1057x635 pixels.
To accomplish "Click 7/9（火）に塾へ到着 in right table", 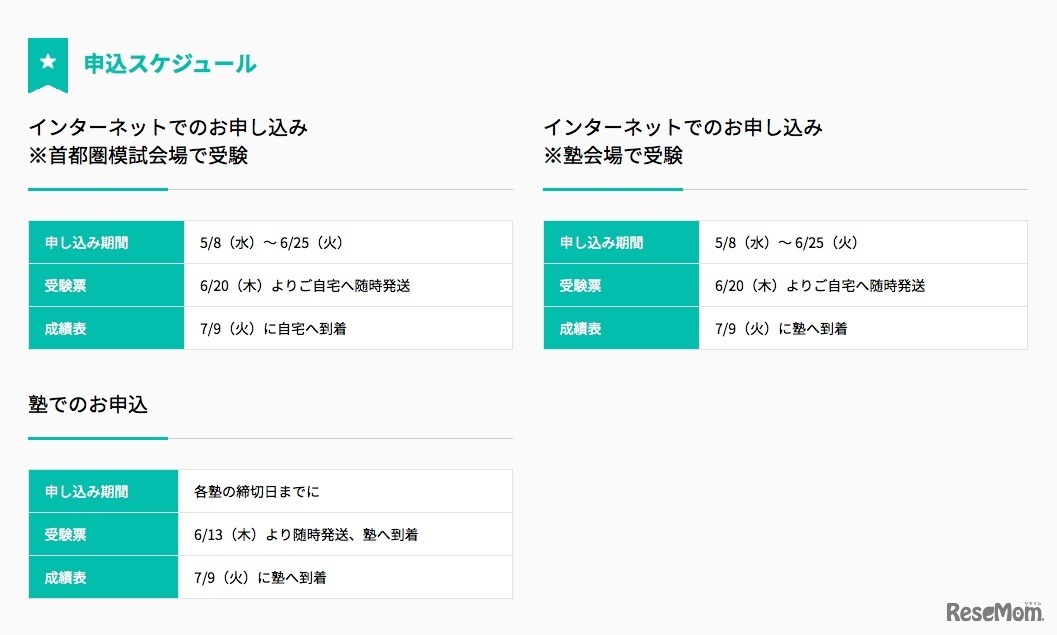I will (781, 328).
